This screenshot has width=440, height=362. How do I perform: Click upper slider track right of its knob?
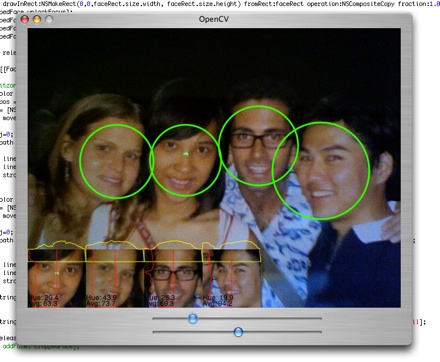[260, 318]
